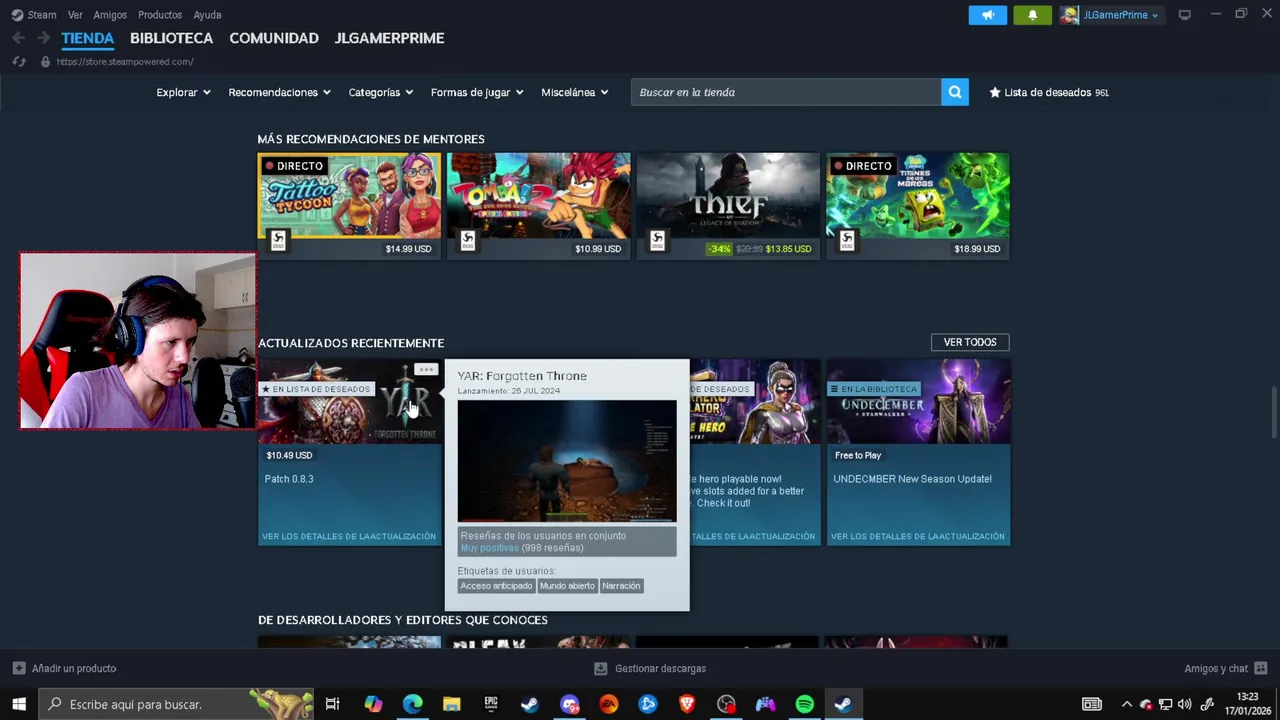Open Copilot from the taskbar
1280x720 pixels.
click(373, 704)
